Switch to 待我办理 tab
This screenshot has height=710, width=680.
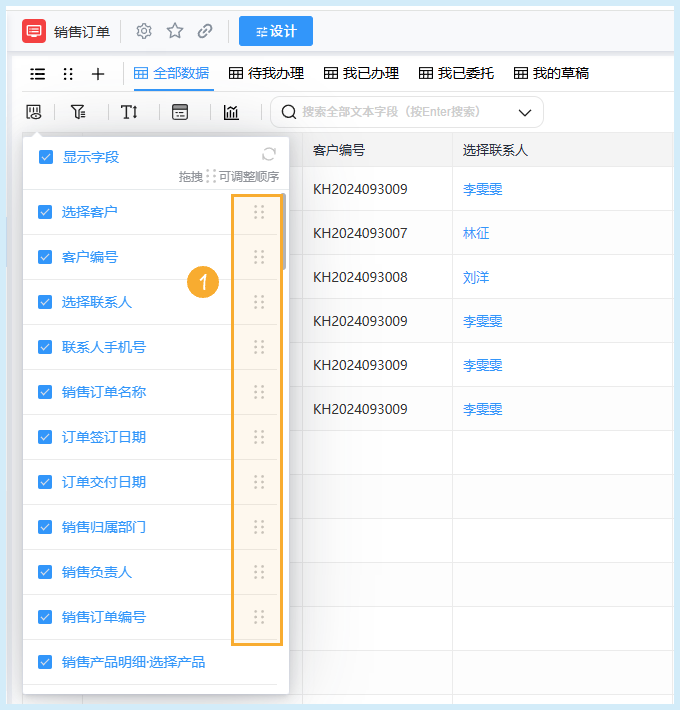coord(266,73)
